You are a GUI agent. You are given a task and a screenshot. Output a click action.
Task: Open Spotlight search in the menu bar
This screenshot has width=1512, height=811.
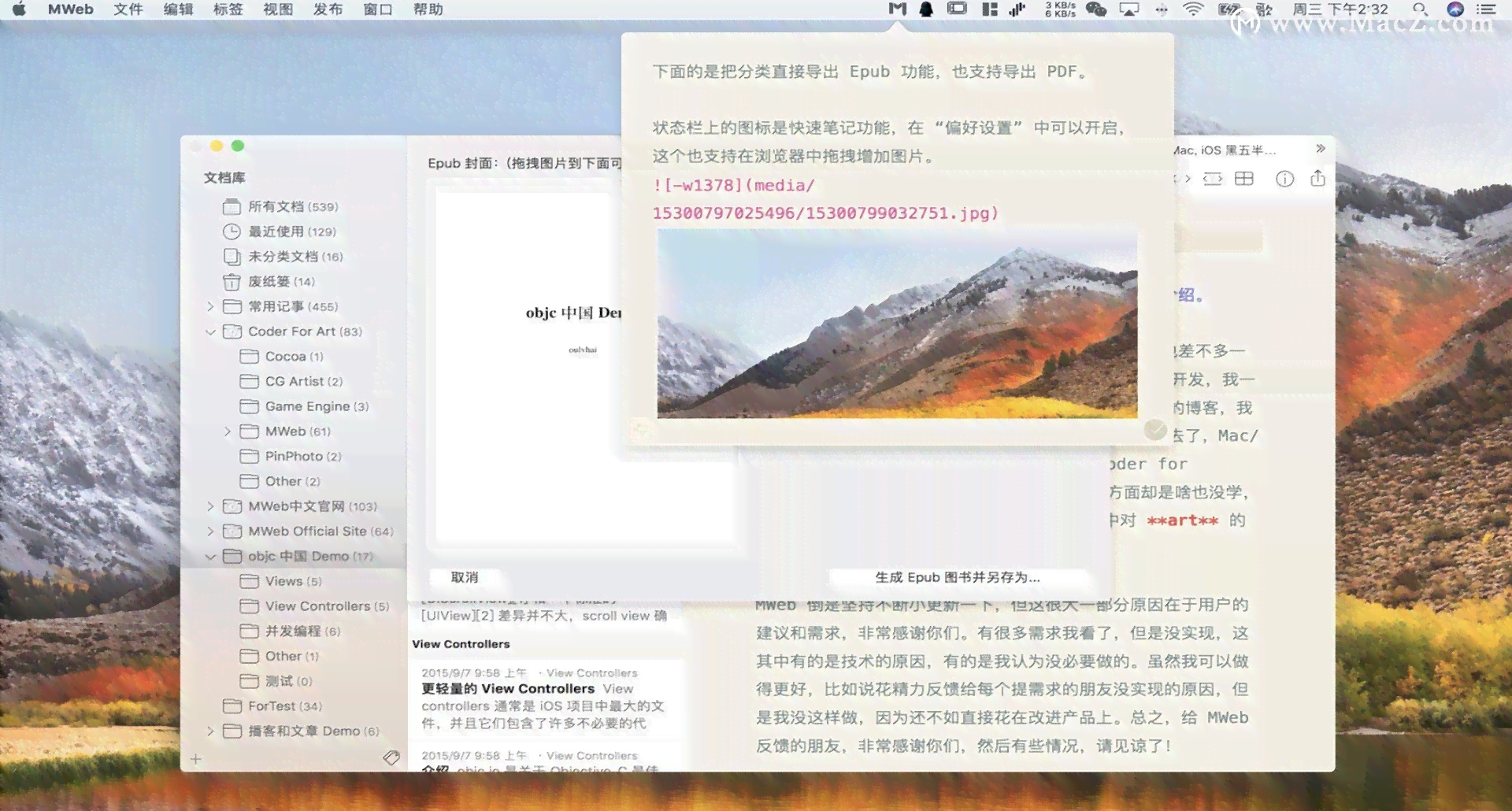(x=1419, y=9)
